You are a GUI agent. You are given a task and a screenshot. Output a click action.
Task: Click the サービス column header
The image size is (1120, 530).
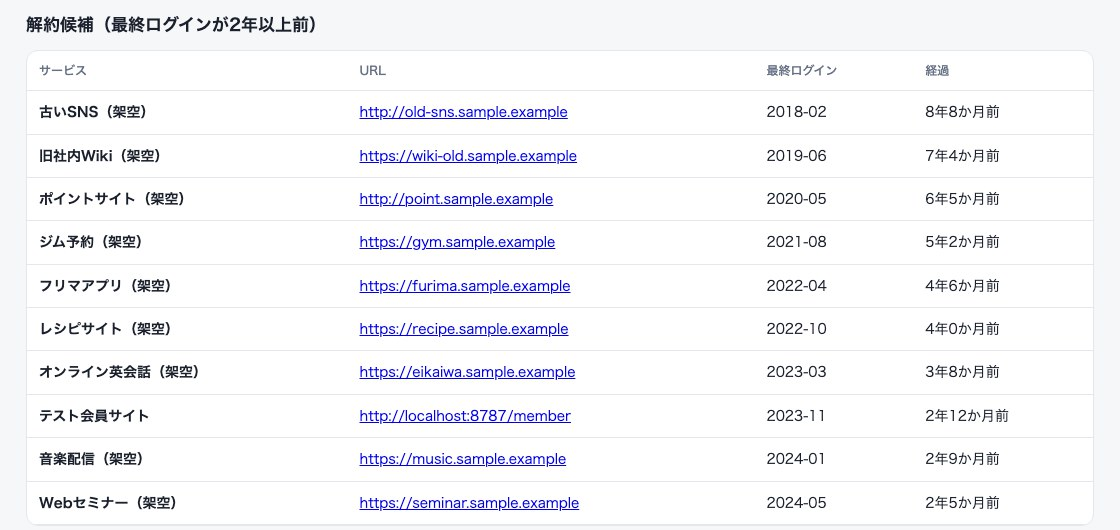pos(63,71)
